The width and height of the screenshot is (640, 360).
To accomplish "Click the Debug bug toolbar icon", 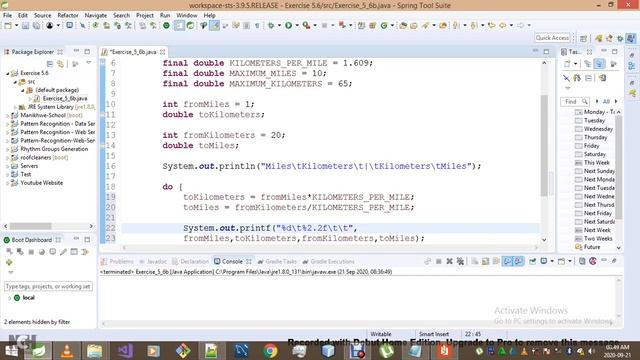I will click(271, 26).
